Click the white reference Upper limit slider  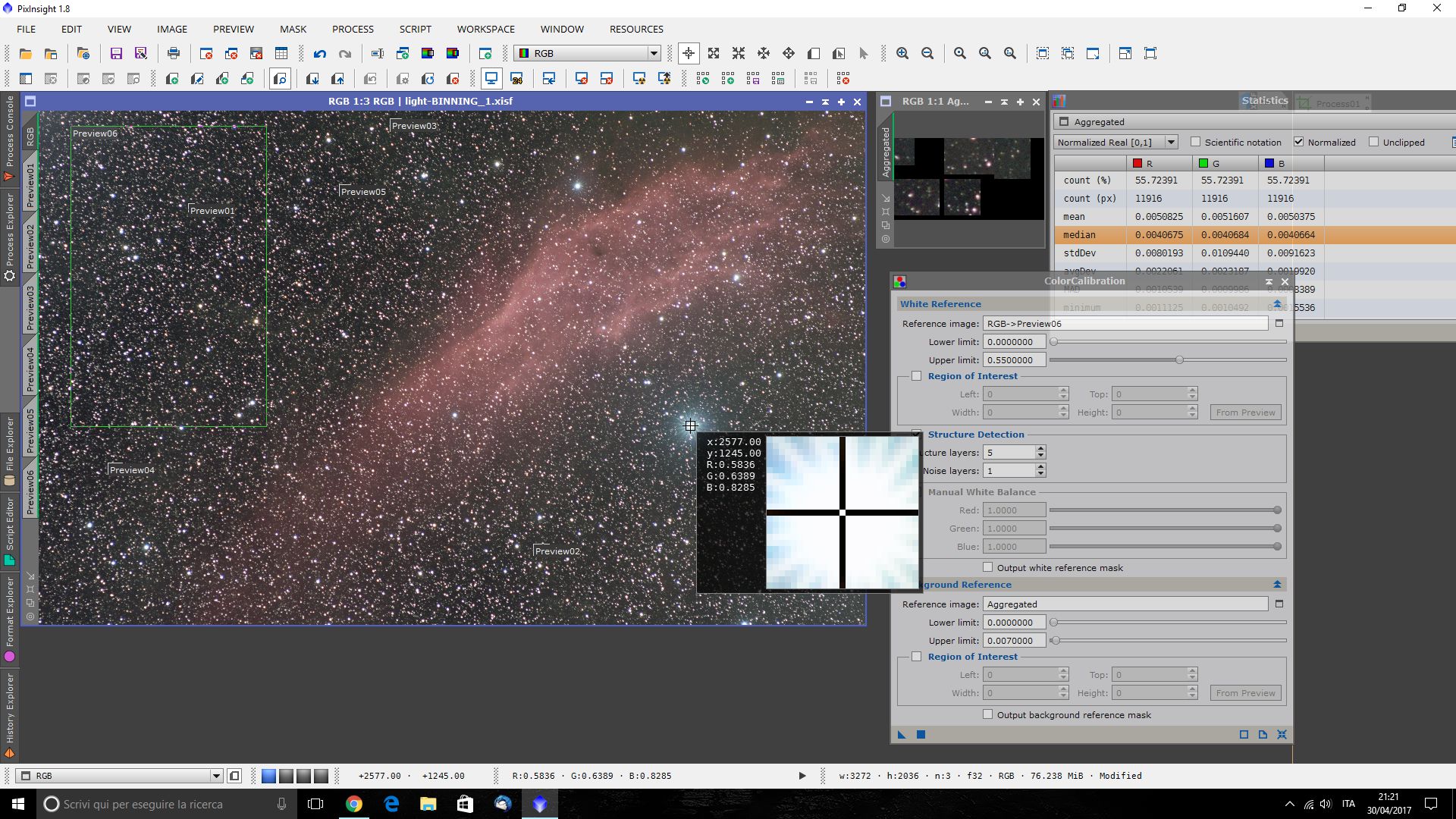pos(1179,360)
